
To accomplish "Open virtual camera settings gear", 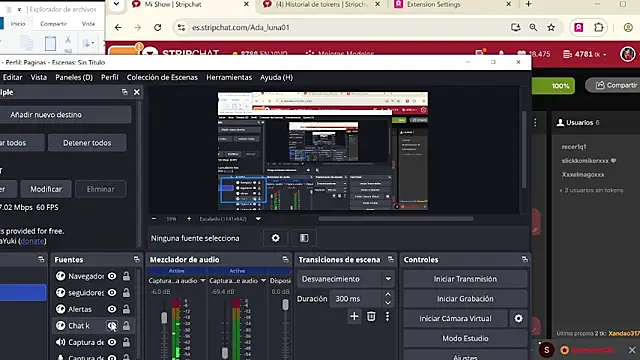I will point(518,318).
